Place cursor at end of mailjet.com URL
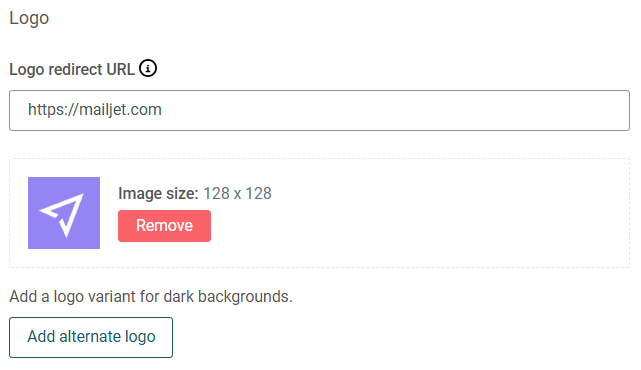Image resolution: width=641 pixels, height=370 pixels. (162, 110)
